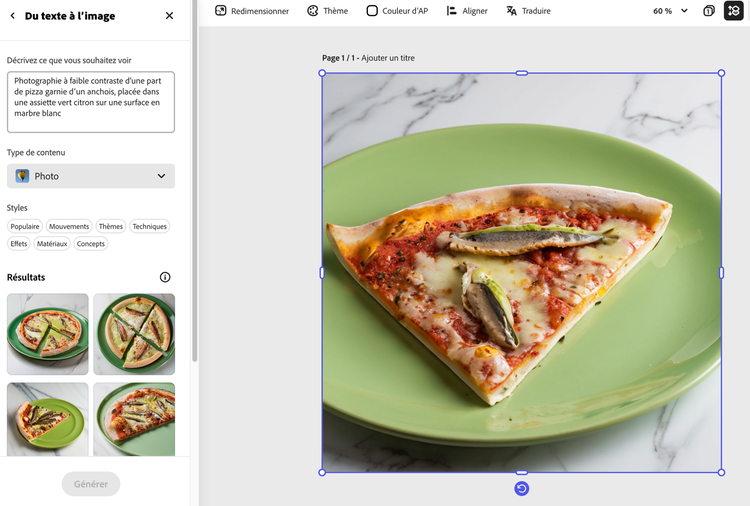The height and width of the screenshot is (506, 750).
Task: Click the rotate handle below the image
Action: pos(521,488)
